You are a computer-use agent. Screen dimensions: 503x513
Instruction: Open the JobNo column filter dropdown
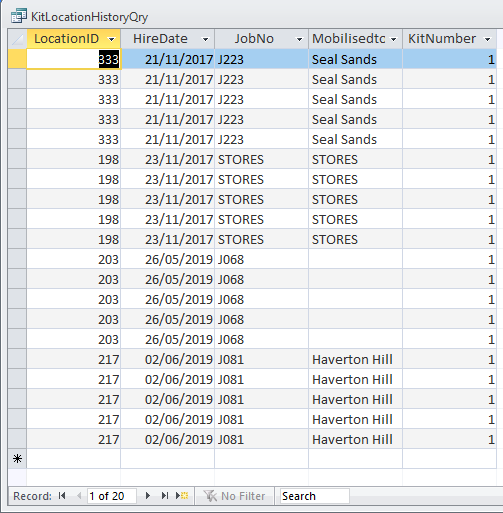coord(299,39)
